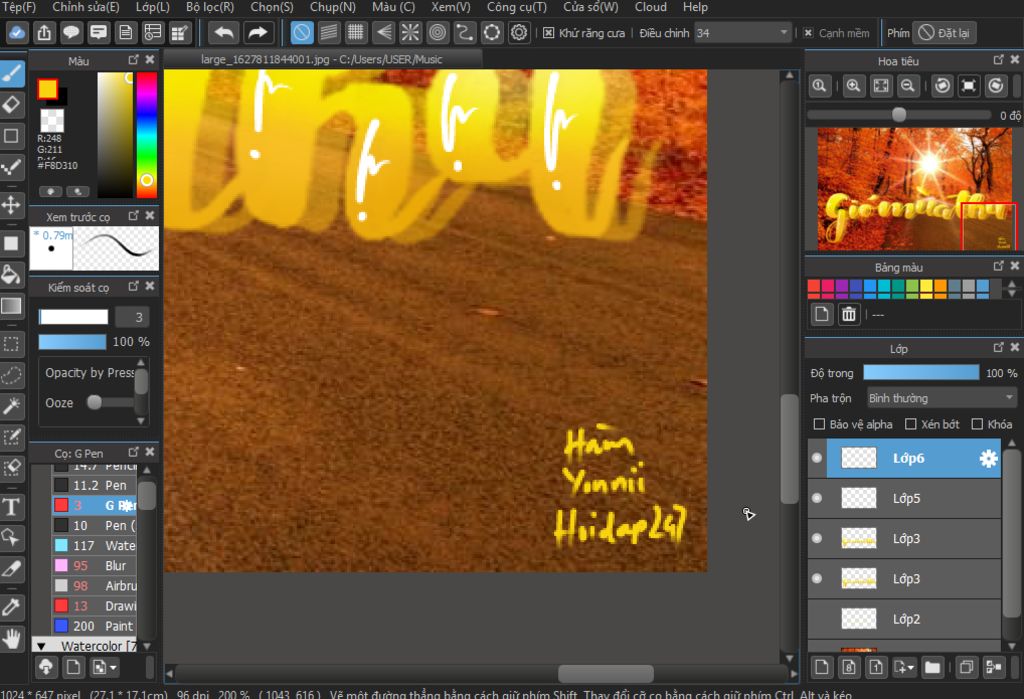Enable the concentric circle snap icon
Viewport: 1024px width, 699px height.
pos(438,32)
